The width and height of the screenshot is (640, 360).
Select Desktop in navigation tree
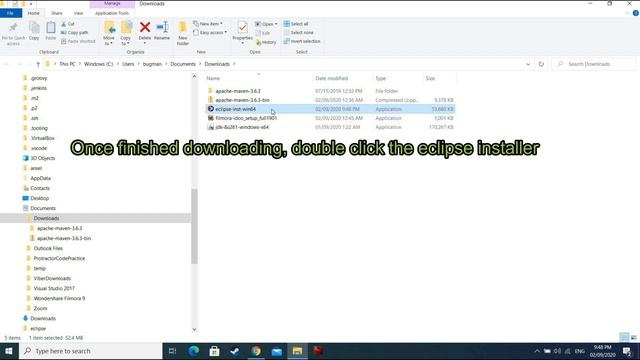tap(39, 198)
